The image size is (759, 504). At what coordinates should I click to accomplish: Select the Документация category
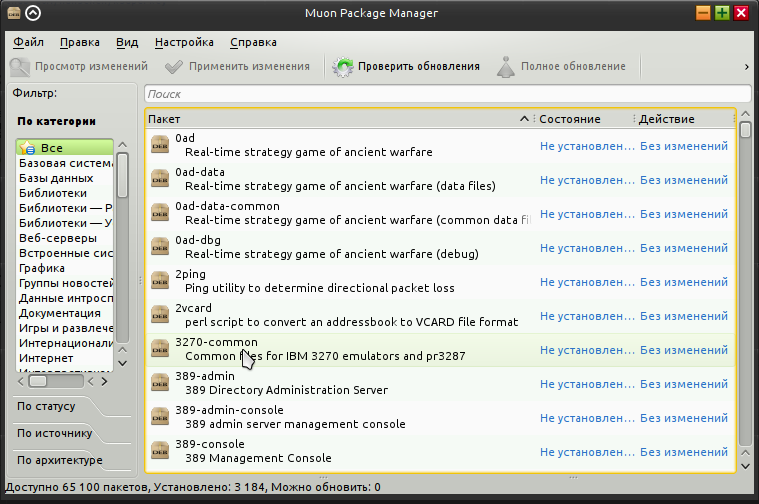coord(65,313)
